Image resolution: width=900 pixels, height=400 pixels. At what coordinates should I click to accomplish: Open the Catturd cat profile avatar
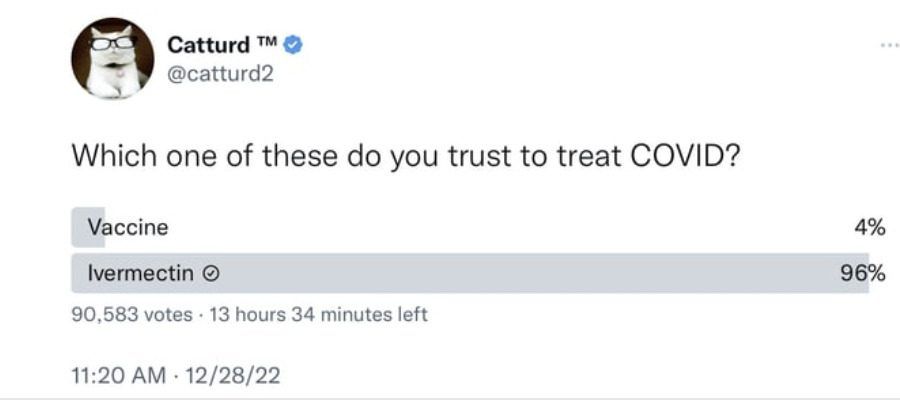[112, 58]
